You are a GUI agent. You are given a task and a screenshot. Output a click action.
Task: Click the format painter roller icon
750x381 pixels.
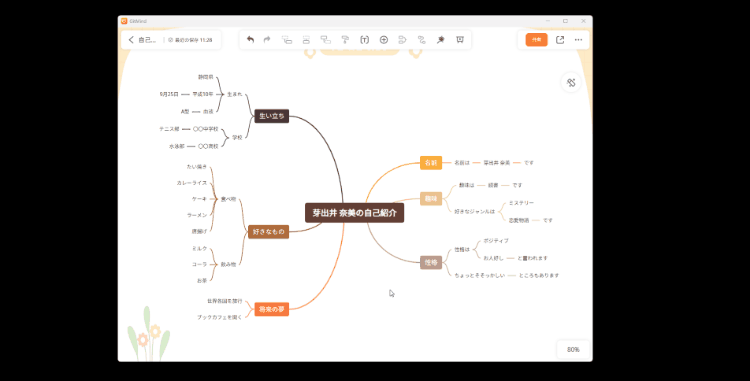click(x=345, y=40)
